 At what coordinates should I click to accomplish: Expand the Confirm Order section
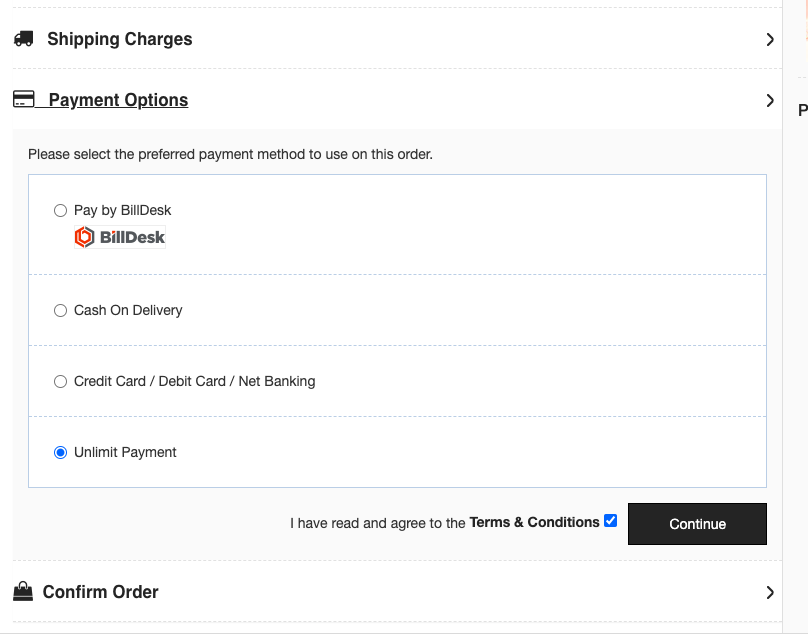click(100, 591)
